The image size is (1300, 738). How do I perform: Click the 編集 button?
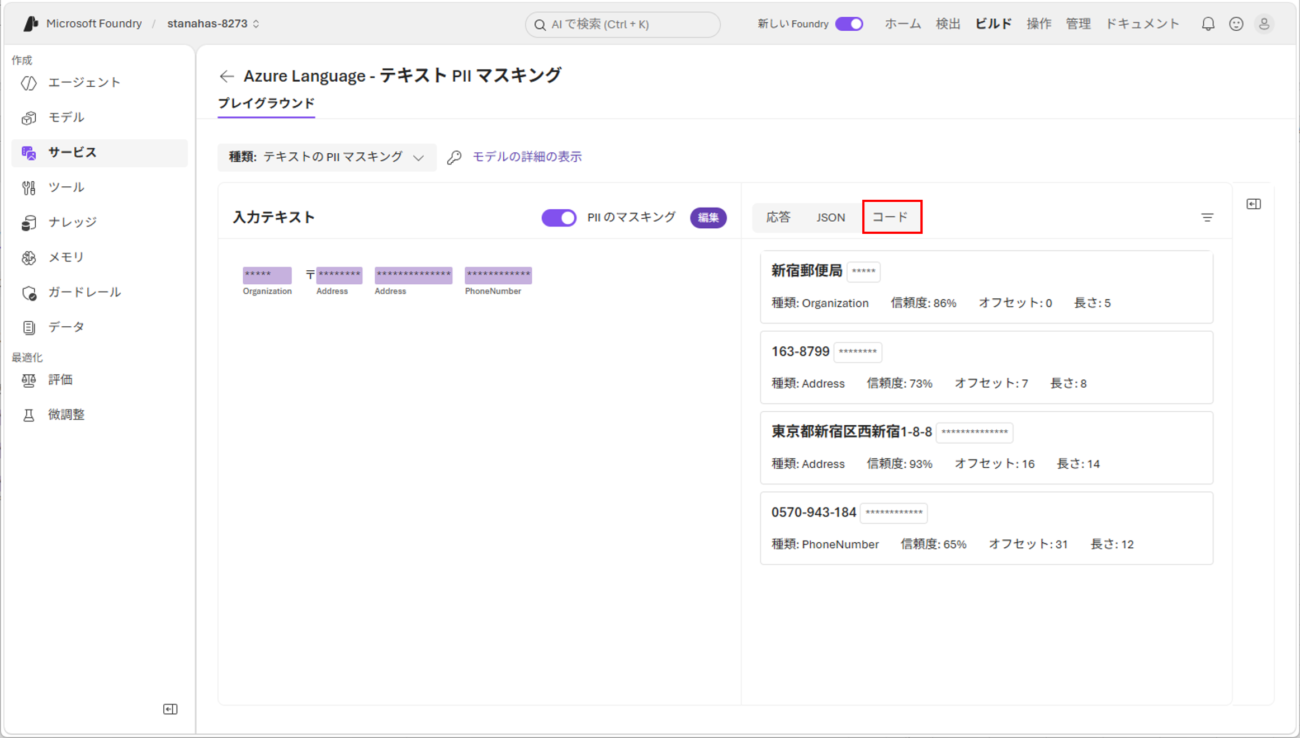708,218
